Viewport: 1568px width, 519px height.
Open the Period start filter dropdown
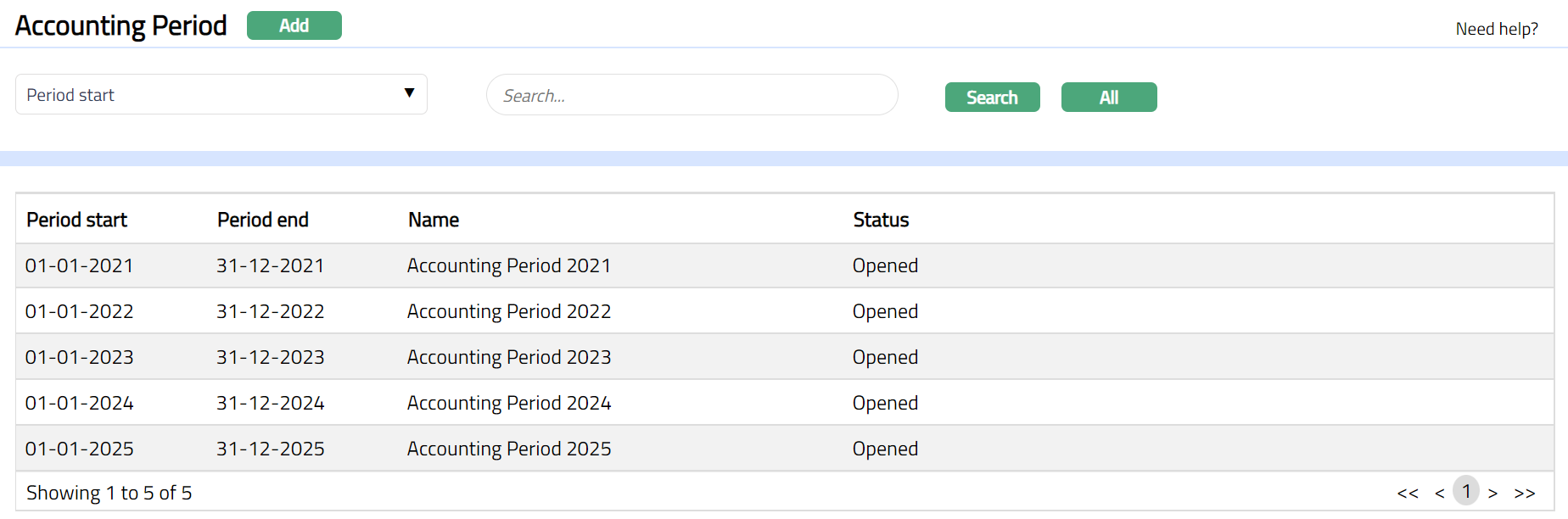point(221,94)
